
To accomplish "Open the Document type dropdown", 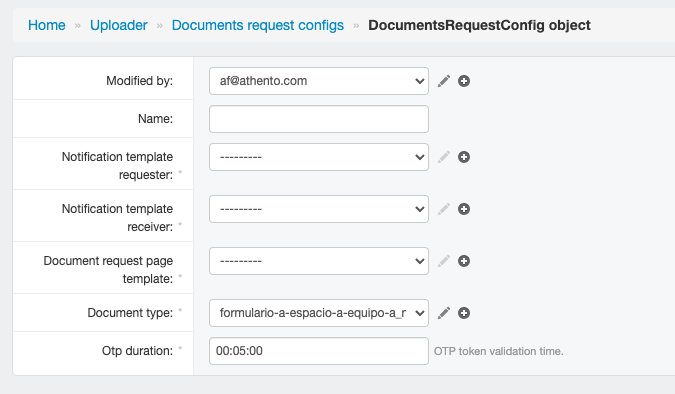I will pyautogui.click(x=319, y=313).
